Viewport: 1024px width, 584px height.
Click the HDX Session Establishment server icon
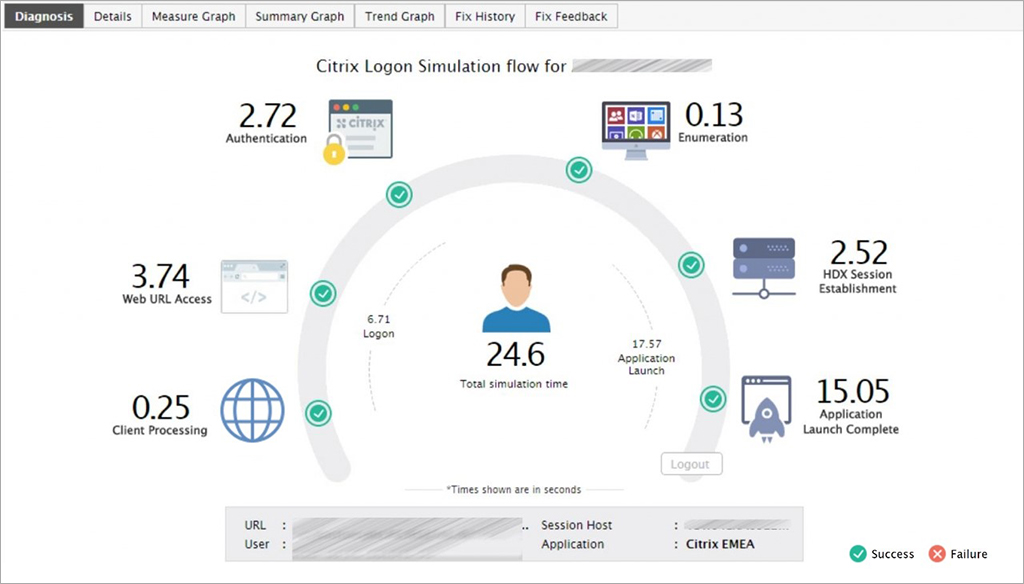click(763, 268)
